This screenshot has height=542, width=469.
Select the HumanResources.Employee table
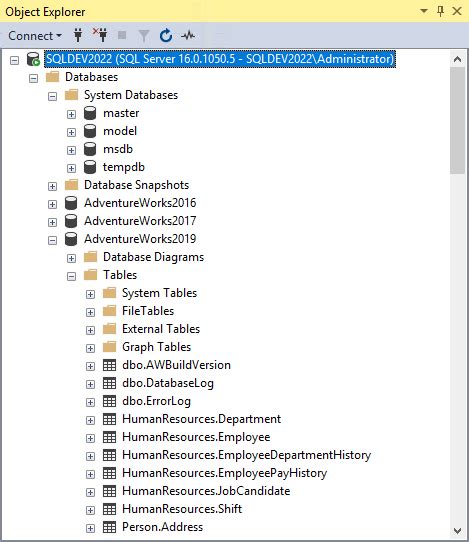196,437
